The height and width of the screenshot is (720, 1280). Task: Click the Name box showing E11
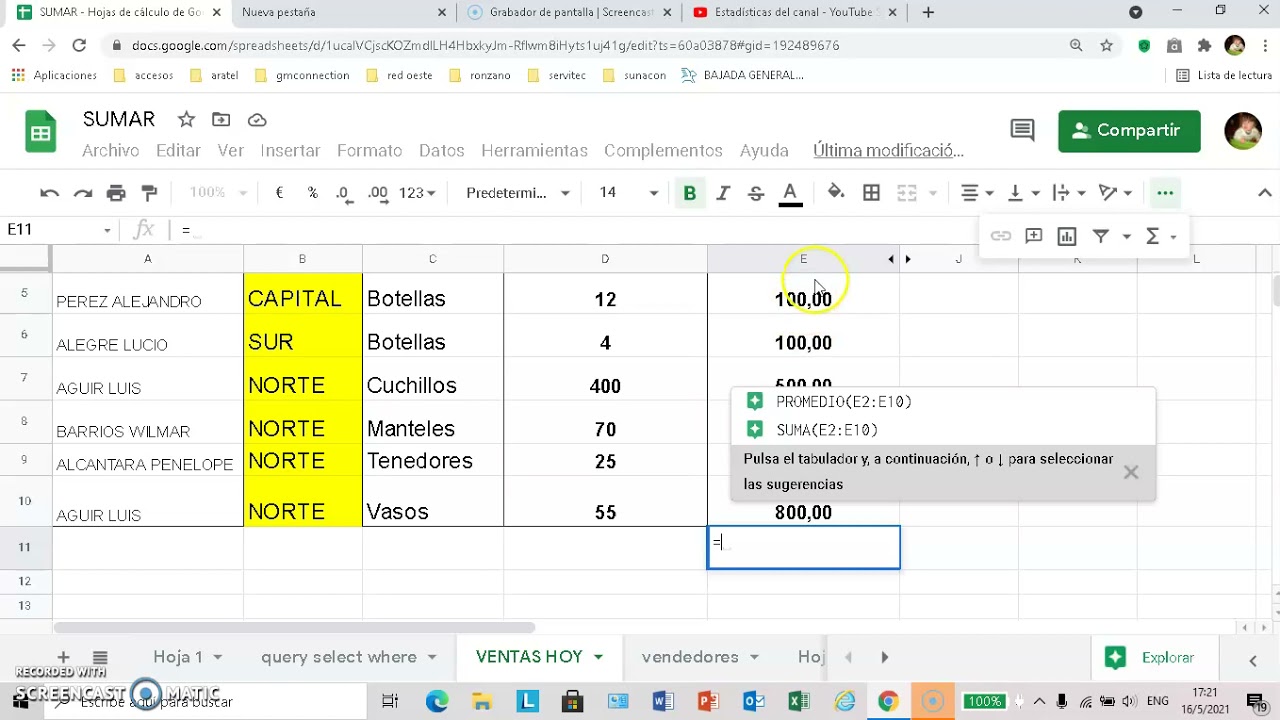click(x=59, y=230)
